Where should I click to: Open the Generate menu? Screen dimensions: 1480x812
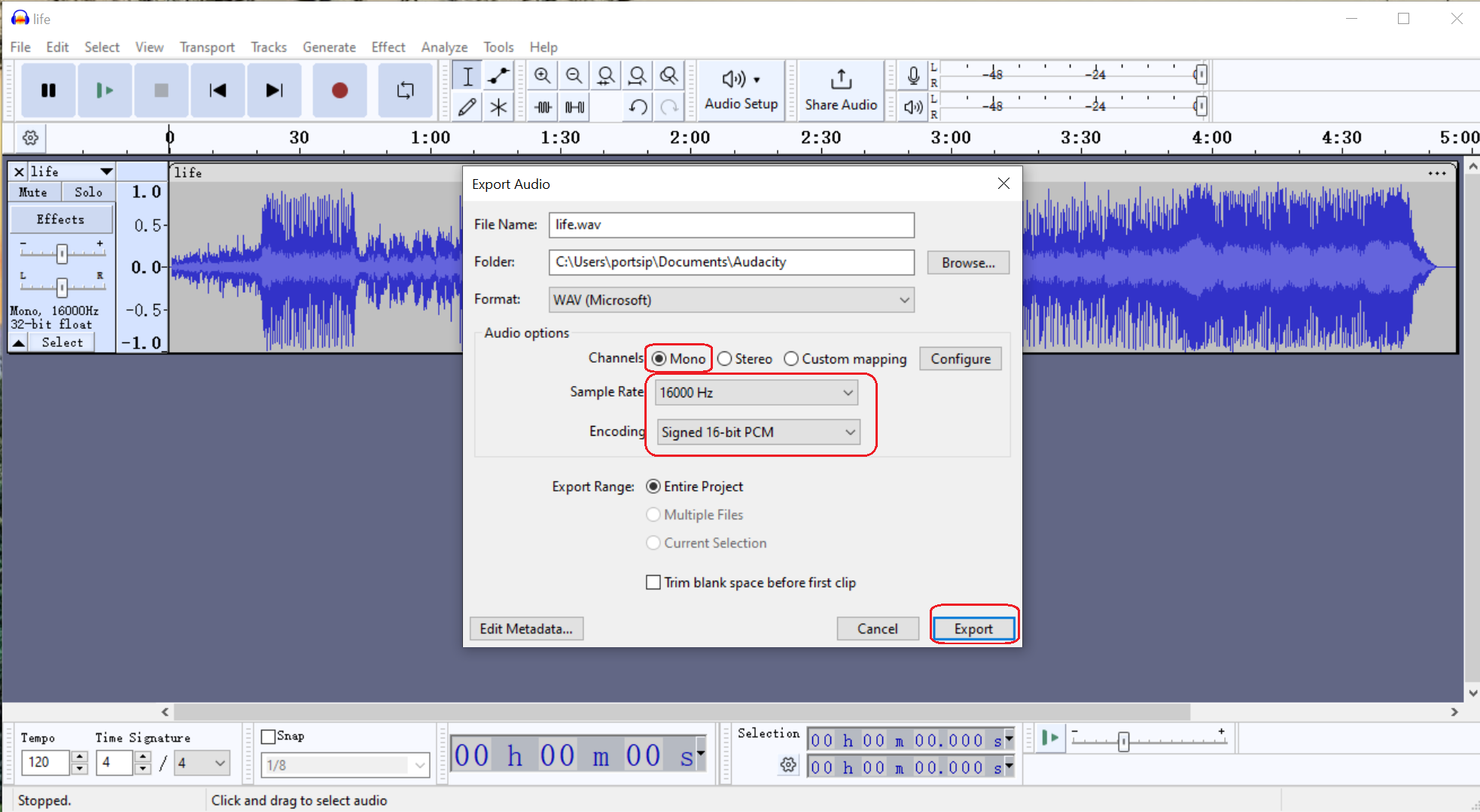329,47
